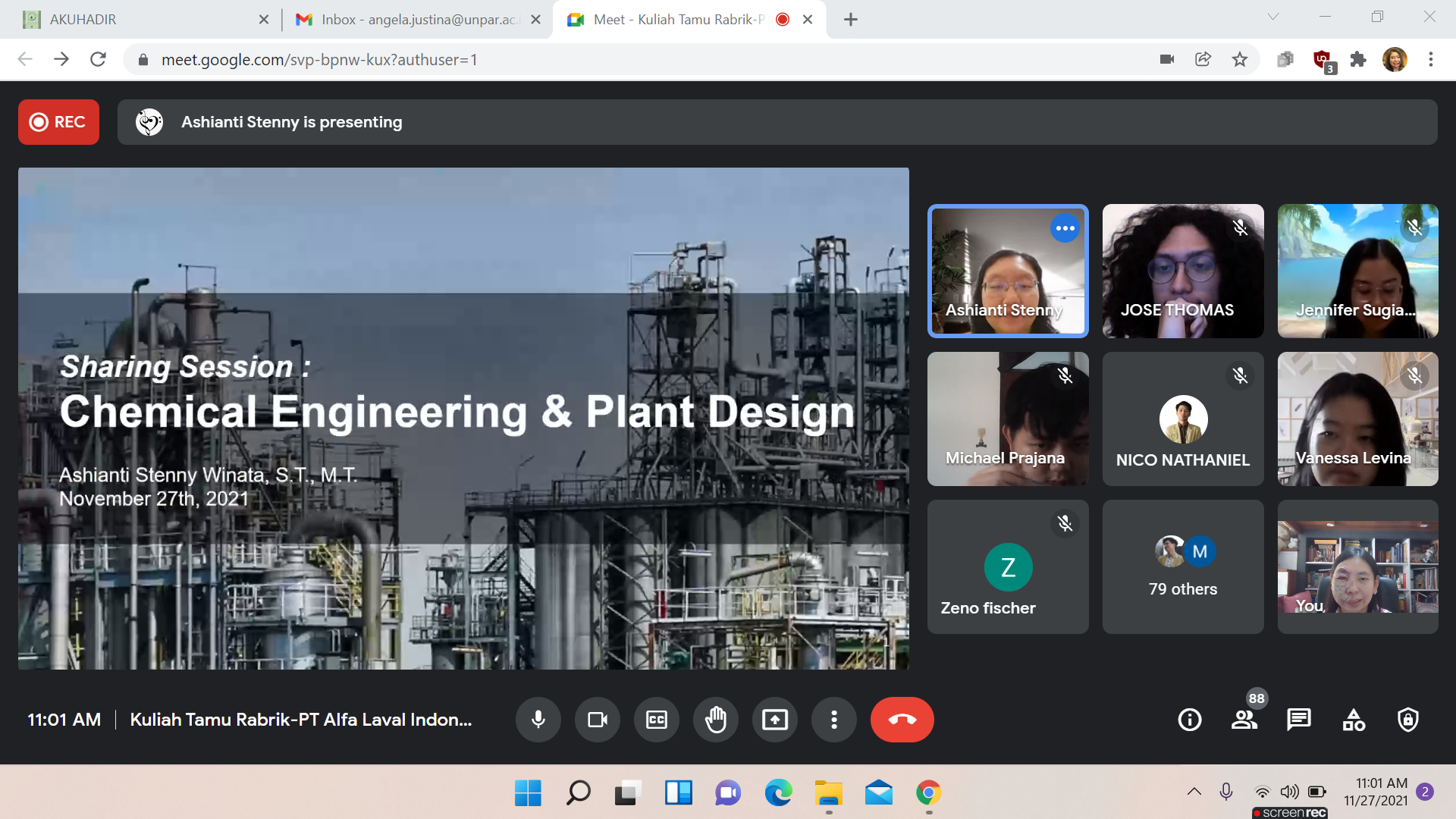Open options dots on Ashianti Stenny tile
Viewport: 1456px width, 819px height.
point(1065,228)
